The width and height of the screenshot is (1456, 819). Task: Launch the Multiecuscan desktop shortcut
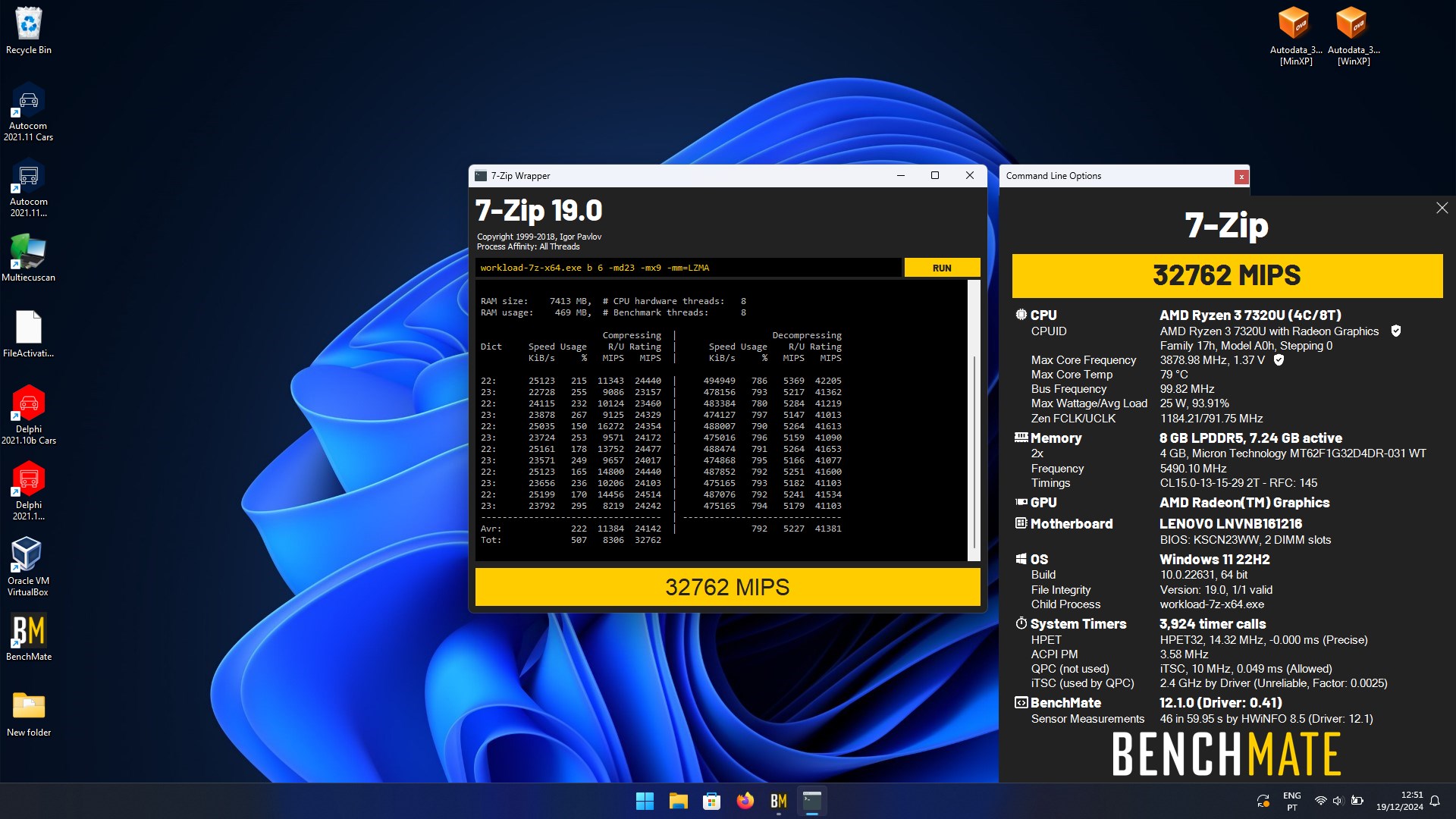[29, 259]
